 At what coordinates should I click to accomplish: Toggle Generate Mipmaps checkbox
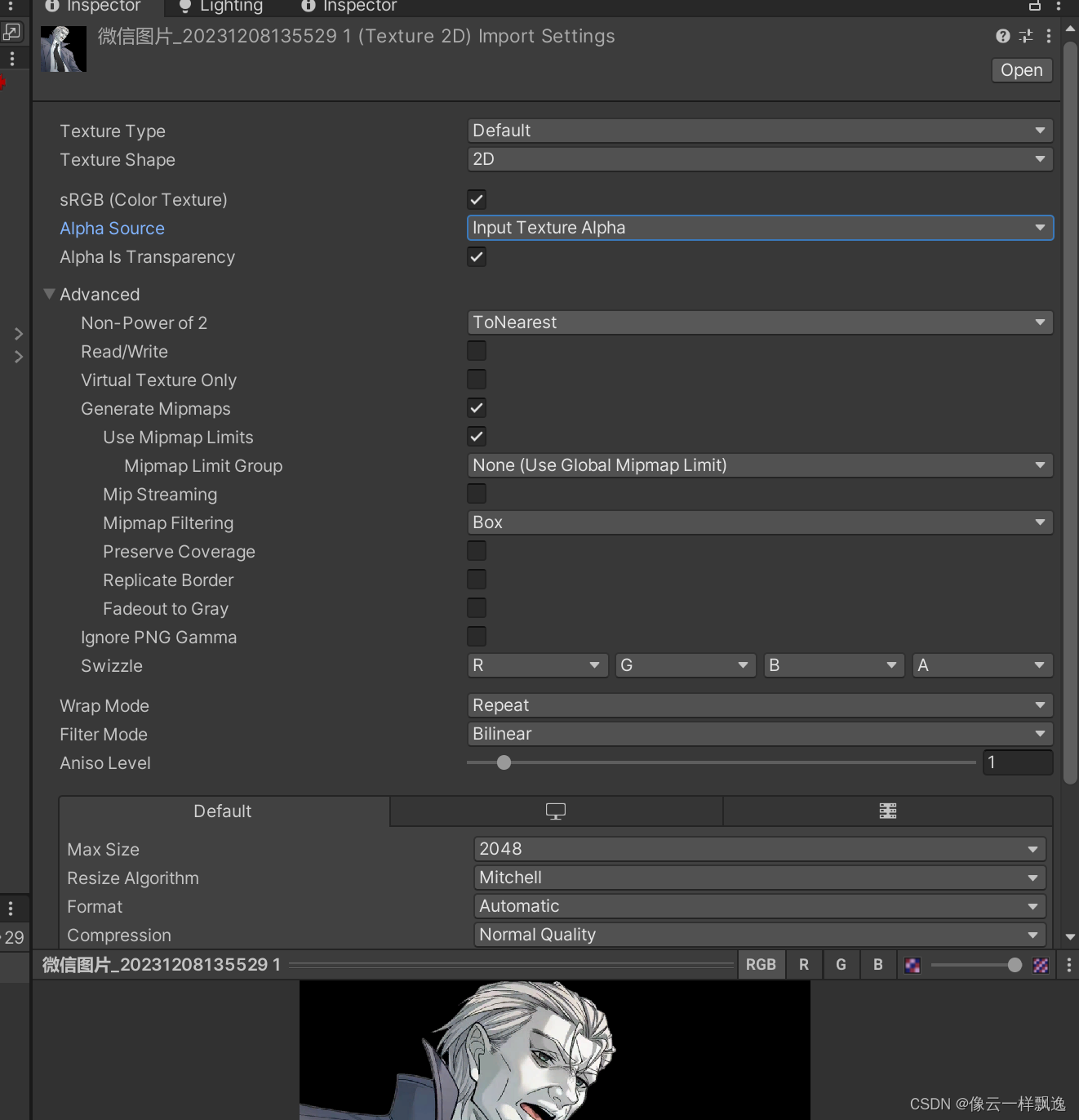(x=477, y=408)
